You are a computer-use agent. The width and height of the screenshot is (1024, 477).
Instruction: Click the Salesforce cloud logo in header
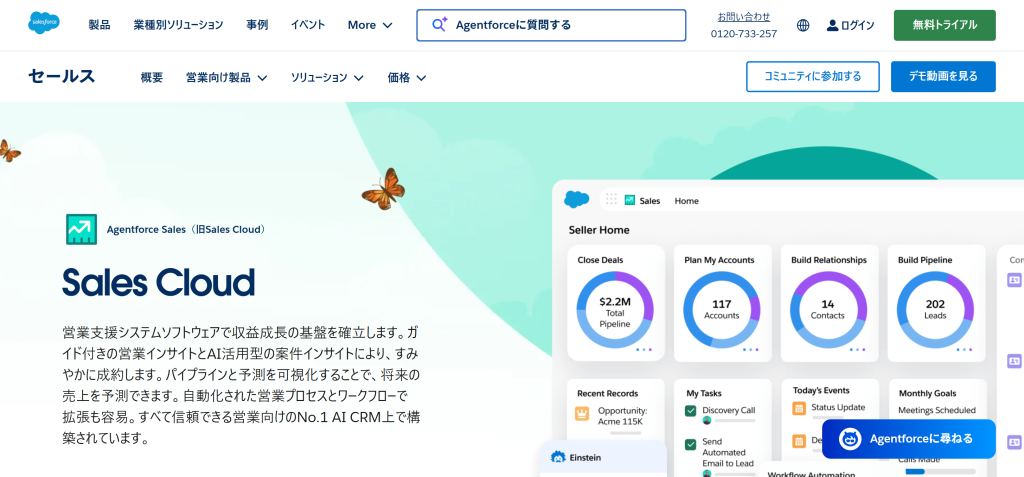click(44, 24)
